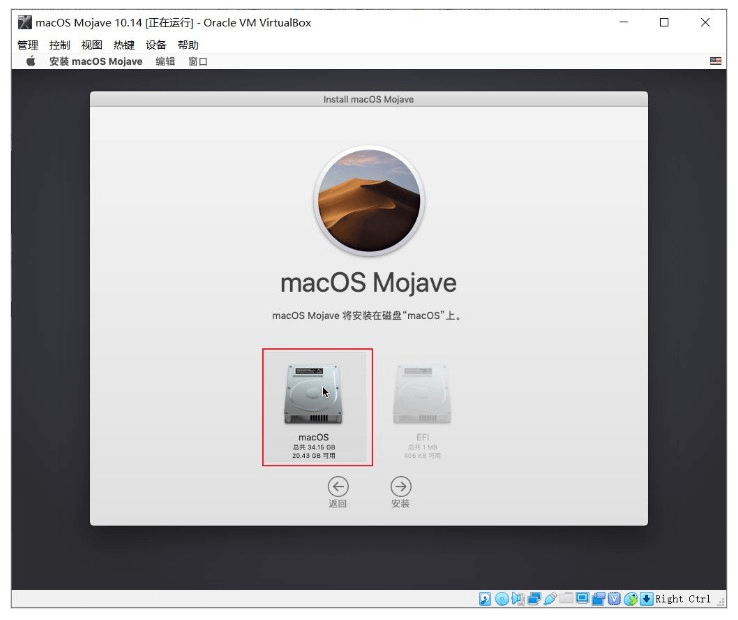738x620 pixels.
Task: Click the optical disc status icon
Action: click(x=501, y=599)
